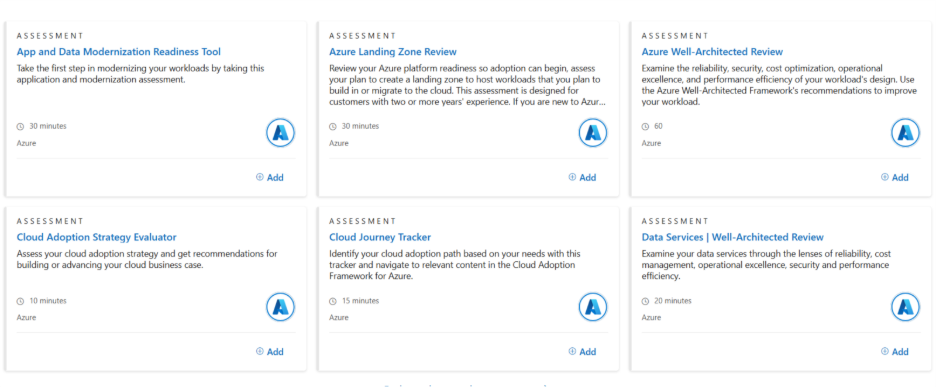Image resolution: width=936 pixels, height=387 pixels.
Task: Click the clock icon beside 15 minutes
Action: pos(333,301)
